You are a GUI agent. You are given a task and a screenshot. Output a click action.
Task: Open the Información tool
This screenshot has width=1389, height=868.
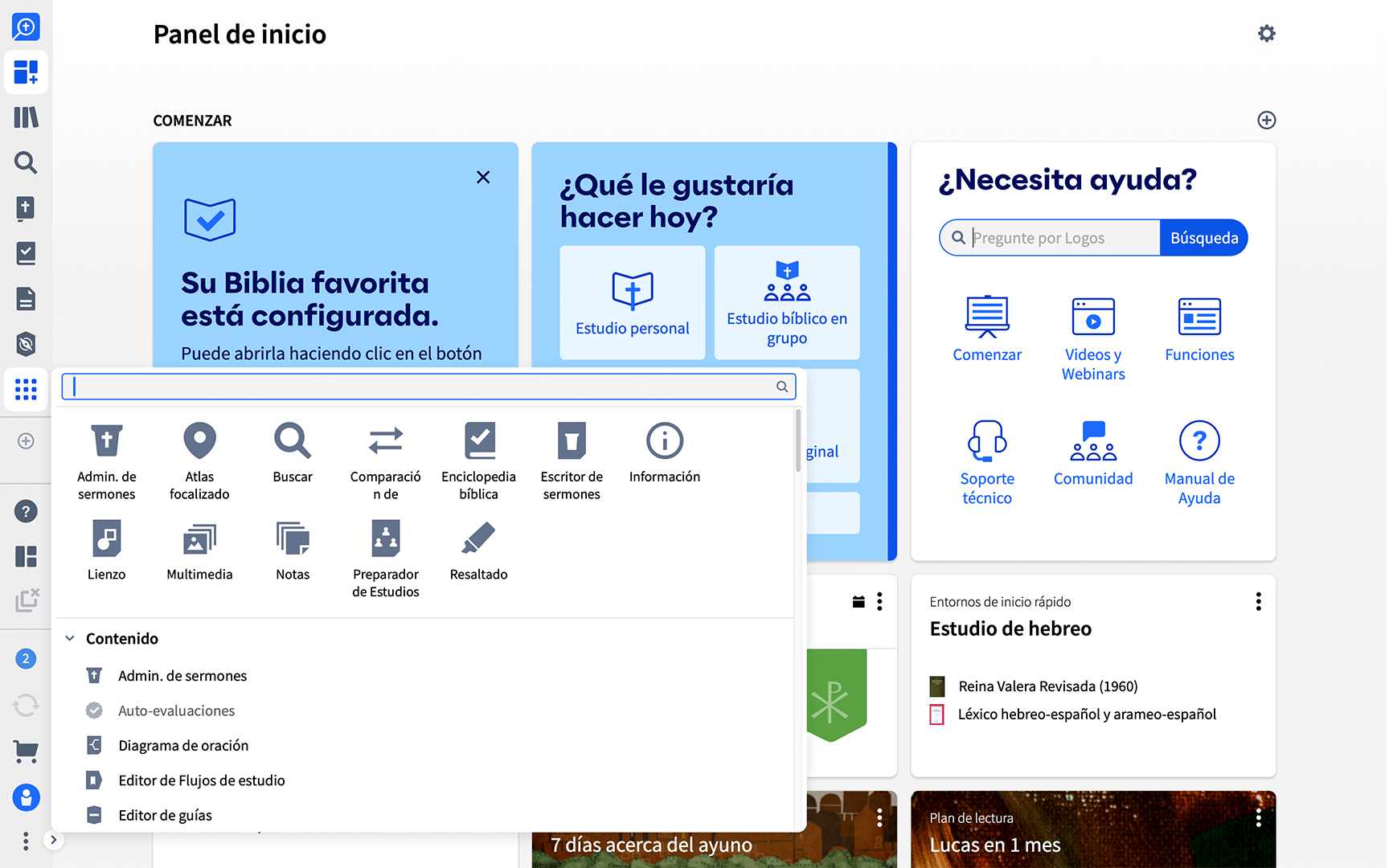coord(665,452)
